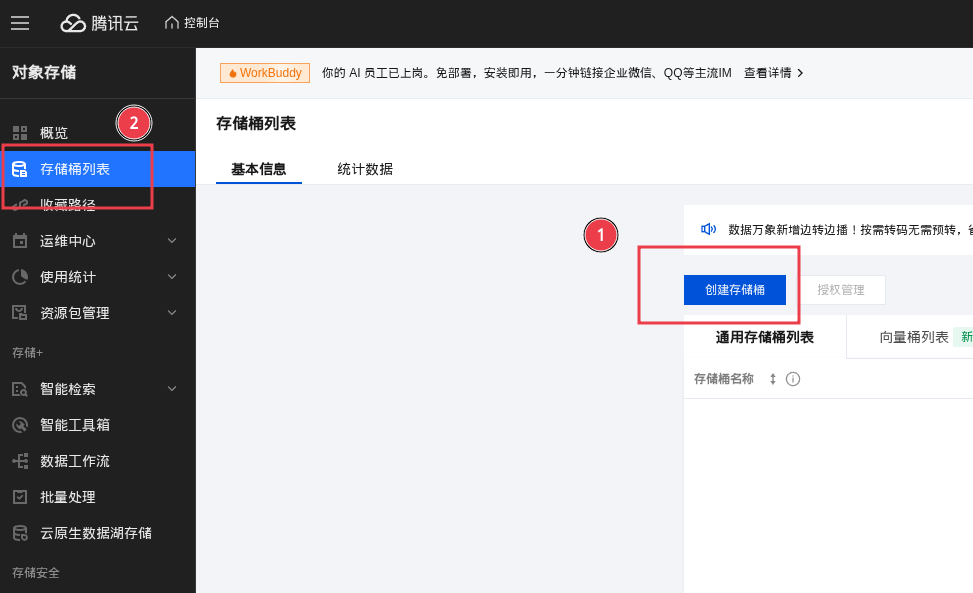Open 云原生数据湖存储 sidebar item
The height and width of the screenshot is (593, 973).
click(97, 533)
